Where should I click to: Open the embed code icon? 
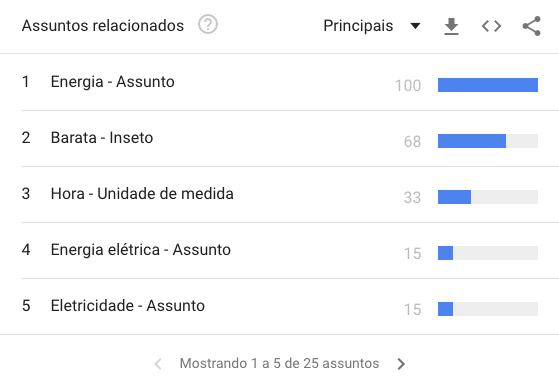491,26
